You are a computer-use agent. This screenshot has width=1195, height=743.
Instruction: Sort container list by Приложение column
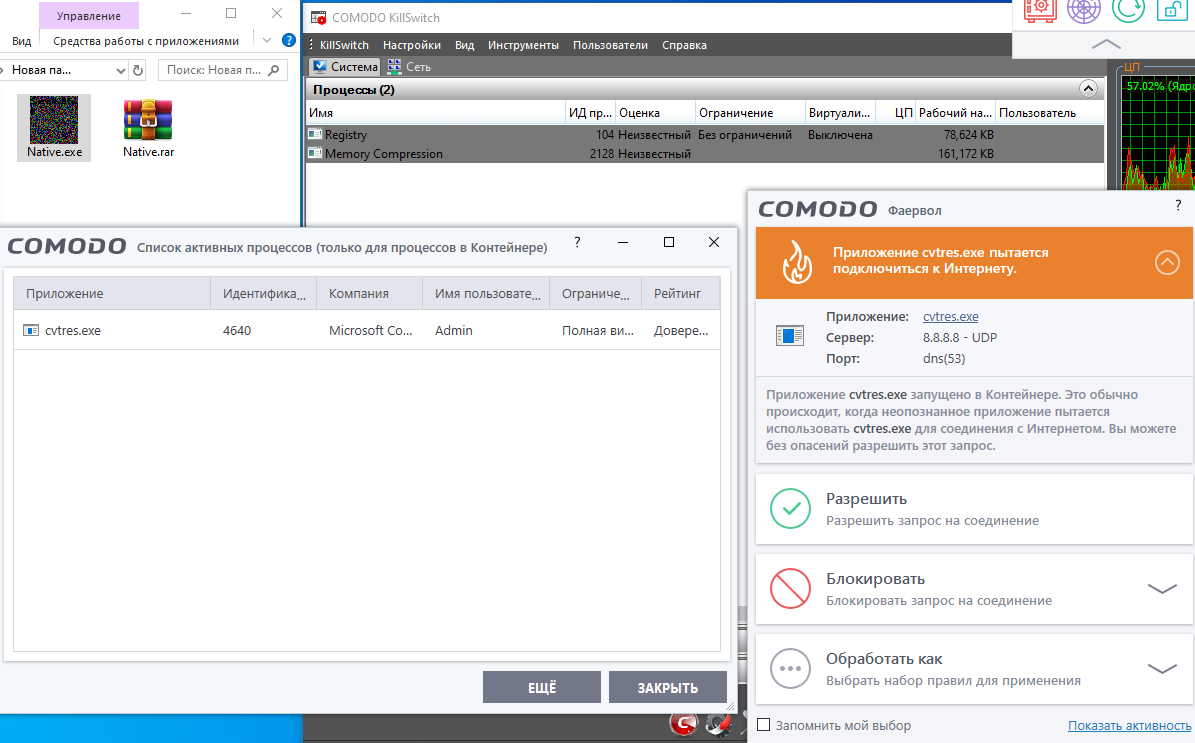112,293
